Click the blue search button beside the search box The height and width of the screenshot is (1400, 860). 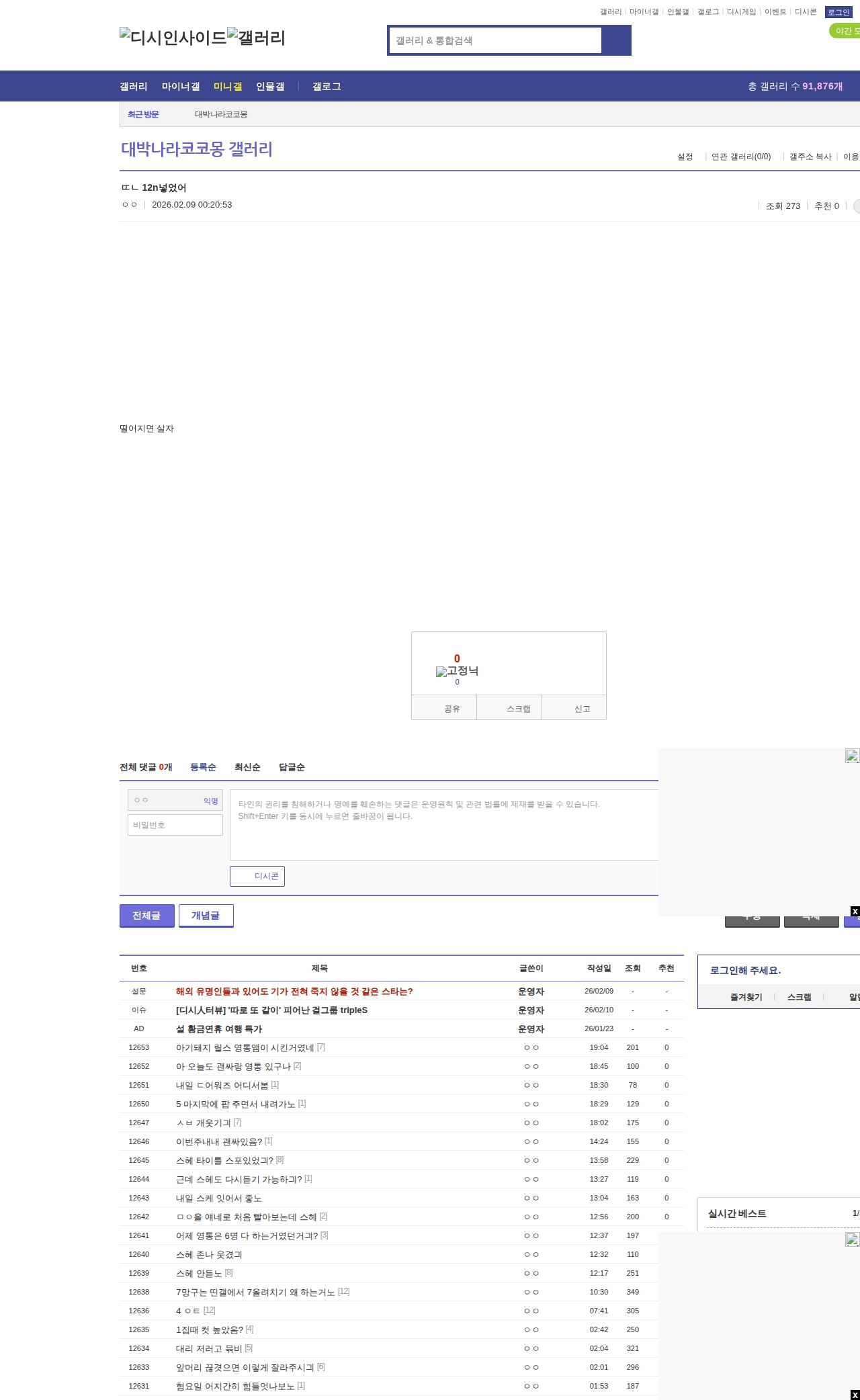616,40
